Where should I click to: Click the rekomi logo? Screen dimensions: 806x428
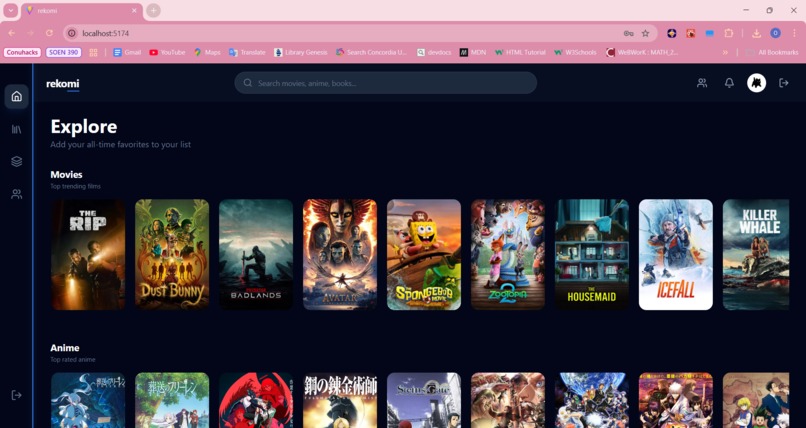click(x=63, y=83)
